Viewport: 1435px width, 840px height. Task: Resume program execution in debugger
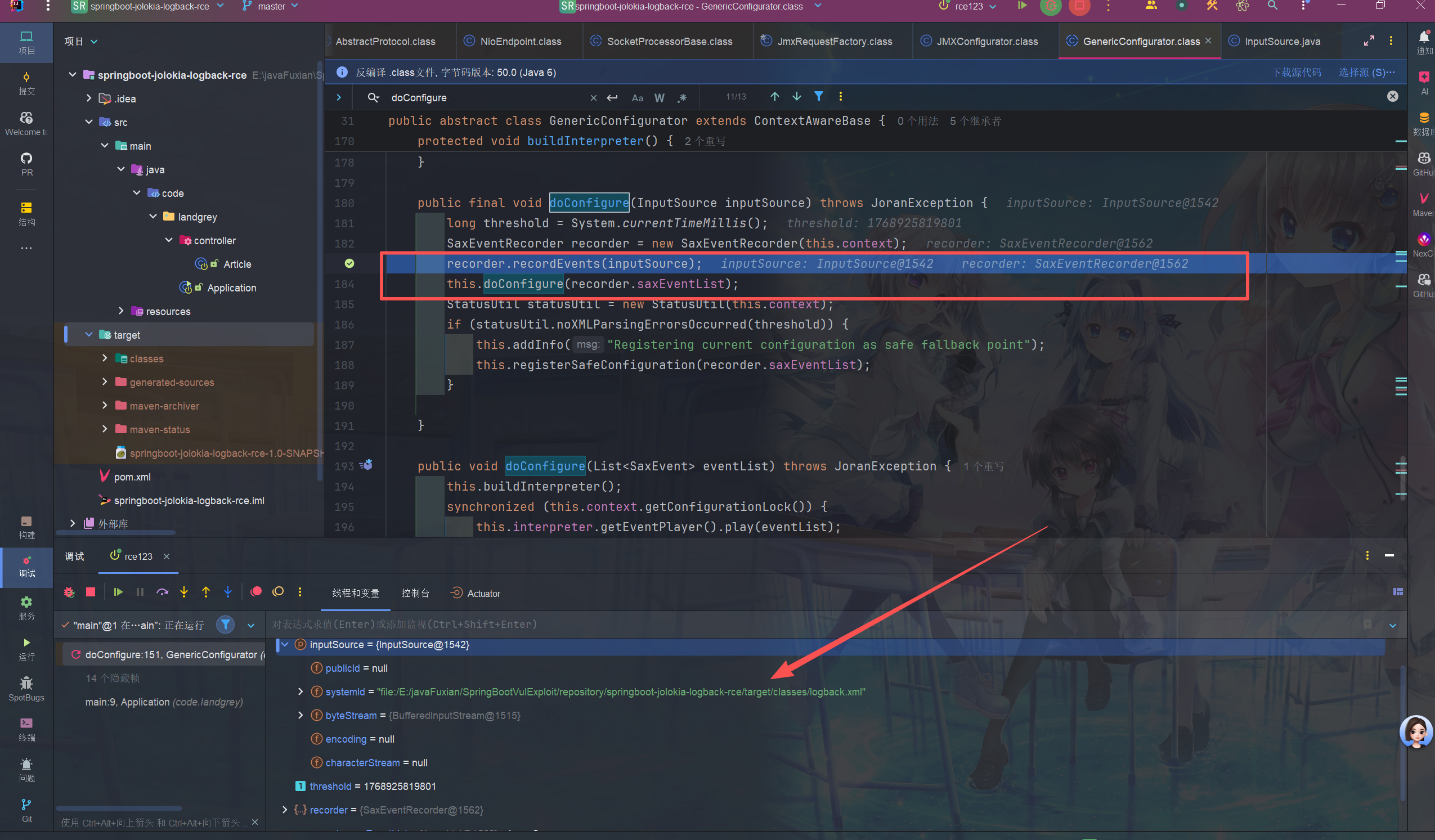click(x=118, y=592)
